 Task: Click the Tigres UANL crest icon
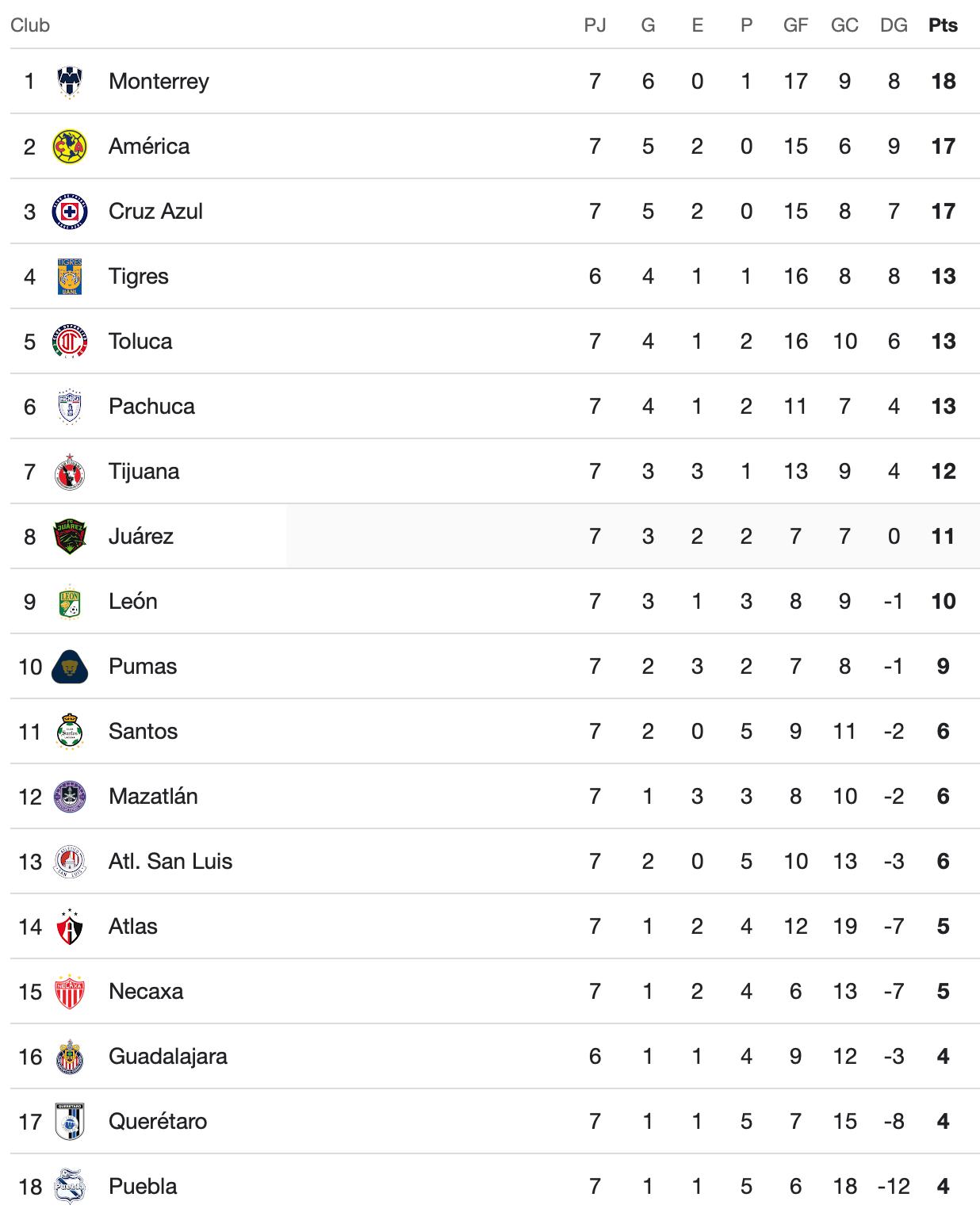tap(69, 277)
